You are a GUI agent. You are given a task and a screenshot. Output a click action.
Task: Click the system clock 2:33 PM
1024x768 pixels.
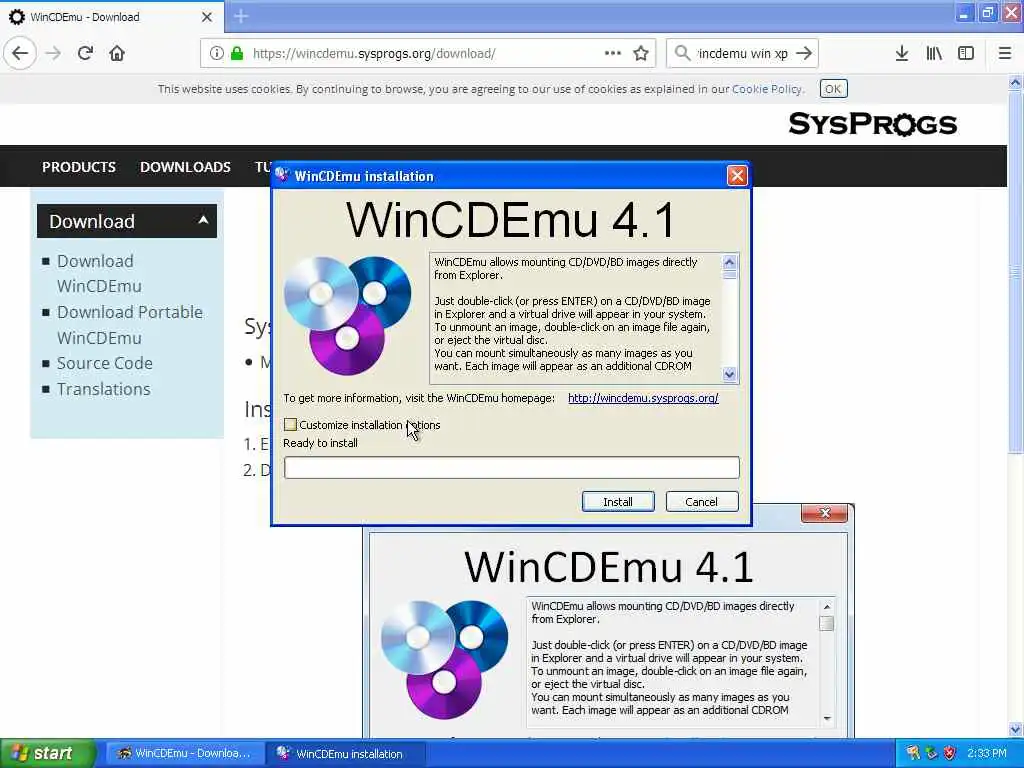point(987,754)
